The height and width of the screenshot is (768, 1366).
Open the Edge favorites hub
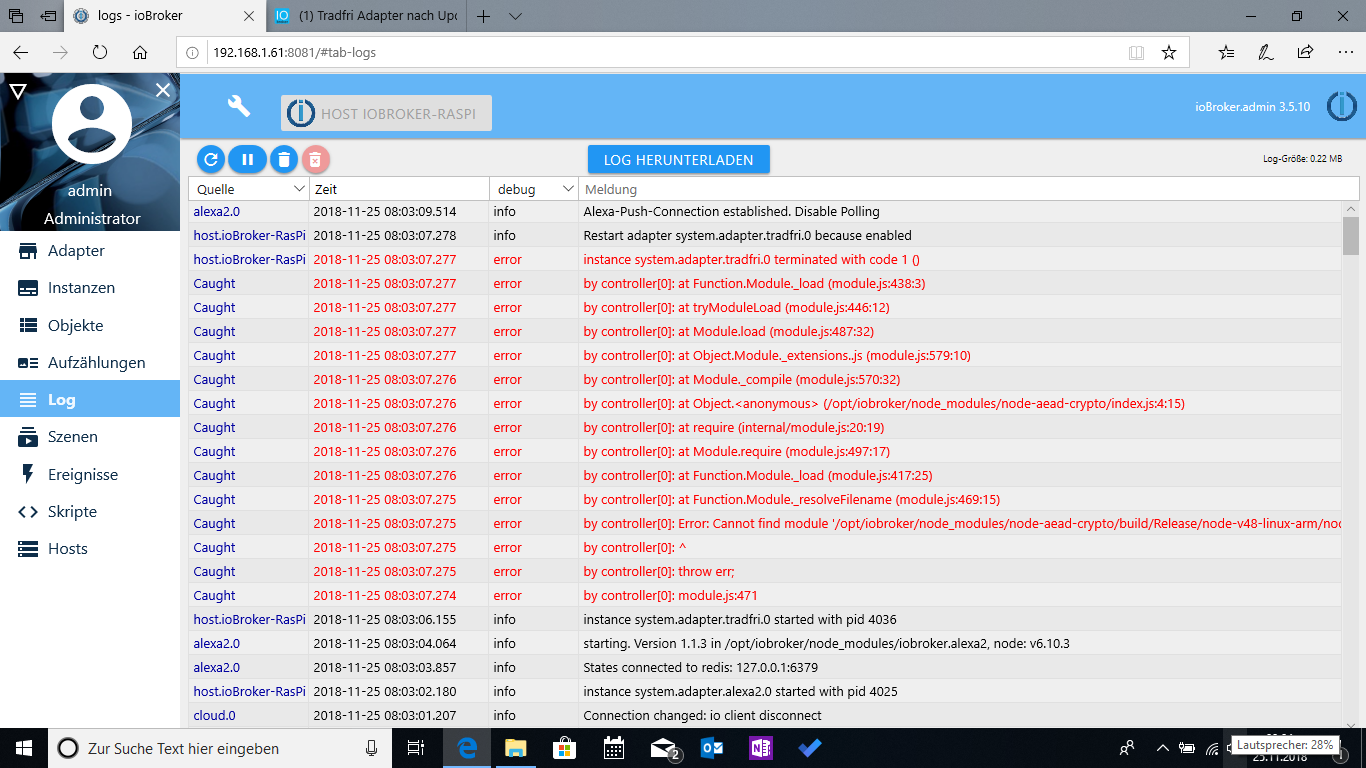1227,53
